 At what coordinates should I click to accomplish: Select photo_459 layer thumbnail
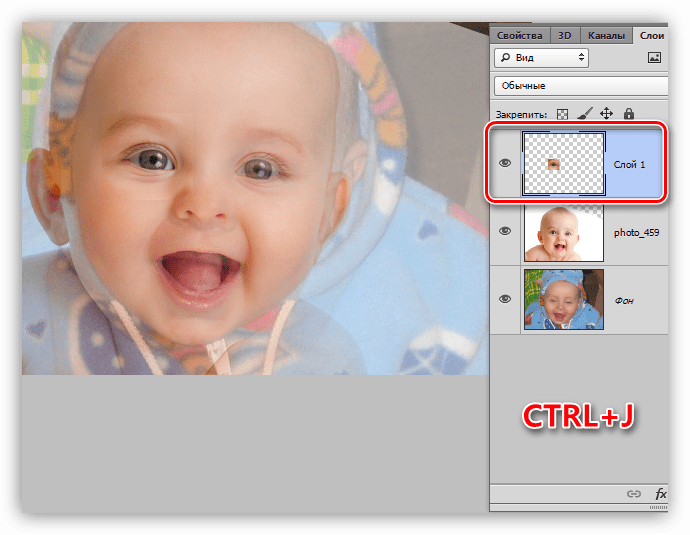(564, 232)
